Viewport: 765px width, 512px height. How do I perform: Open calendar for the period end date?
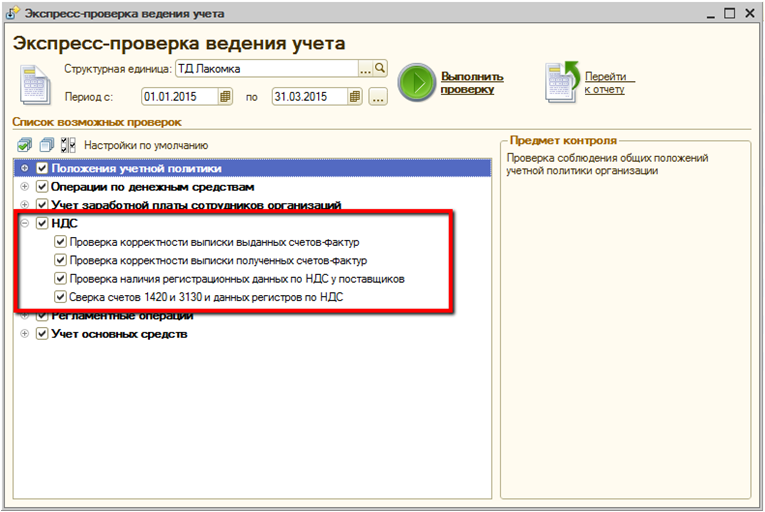coord(354,97)
